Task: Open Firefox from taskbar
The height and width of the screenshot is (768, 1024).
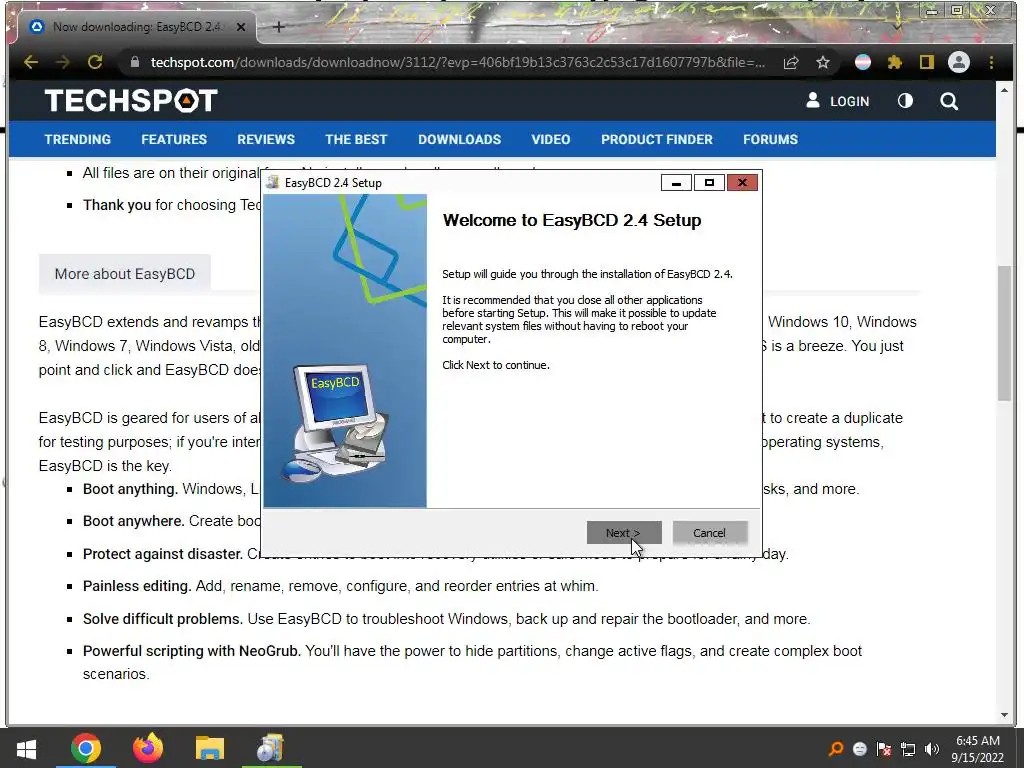Action: (148, 748)
